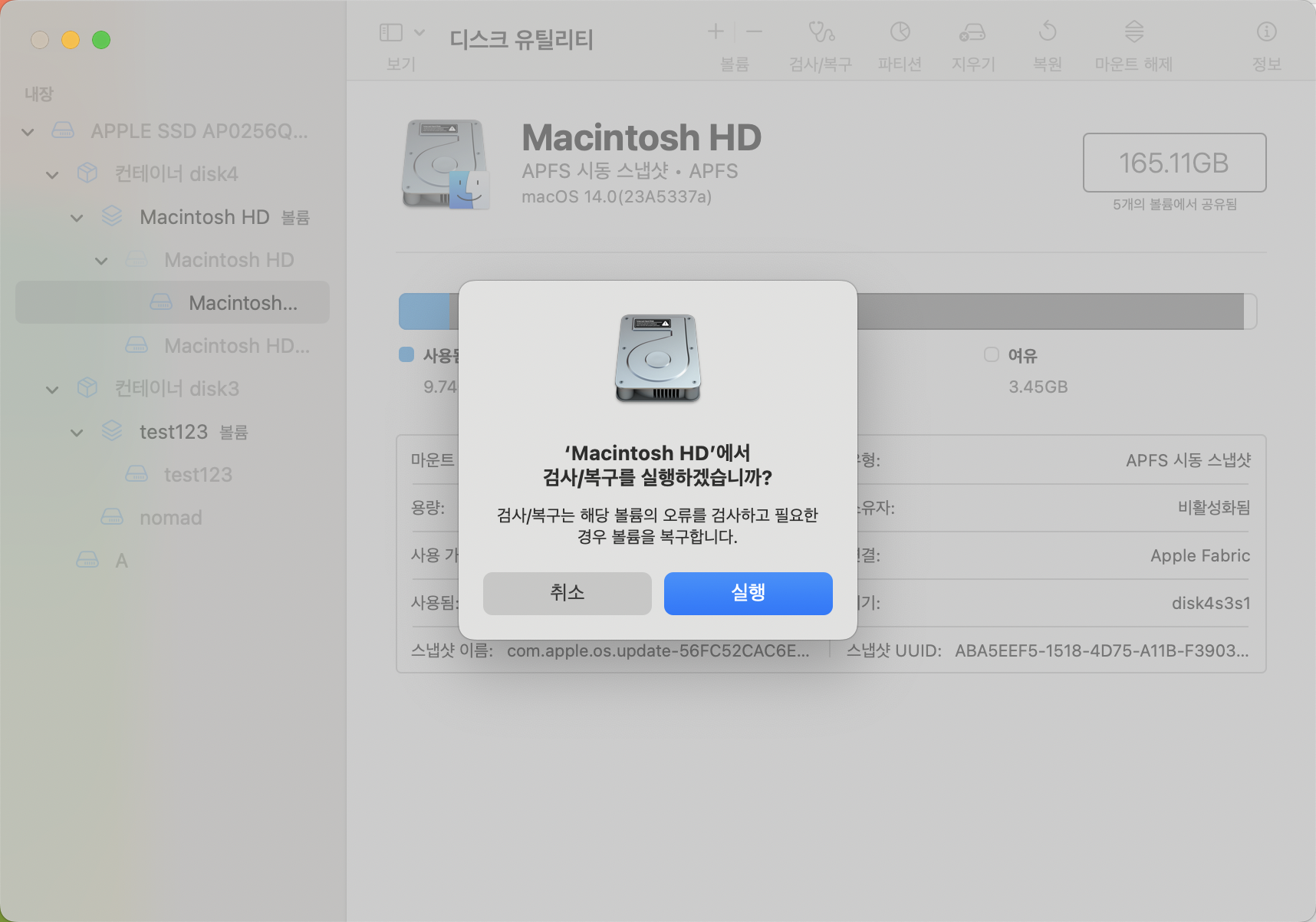
Task: Collapse the 컨테이너 disk3 tree section
Action: point(51,389)
